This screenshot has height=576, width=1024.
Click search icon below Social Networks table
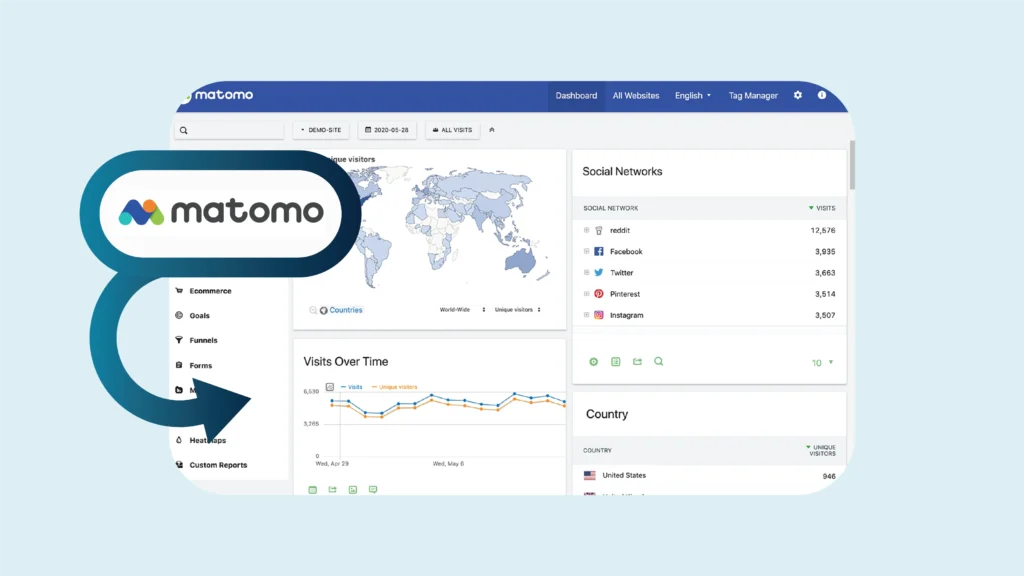[x=658, y=362]
